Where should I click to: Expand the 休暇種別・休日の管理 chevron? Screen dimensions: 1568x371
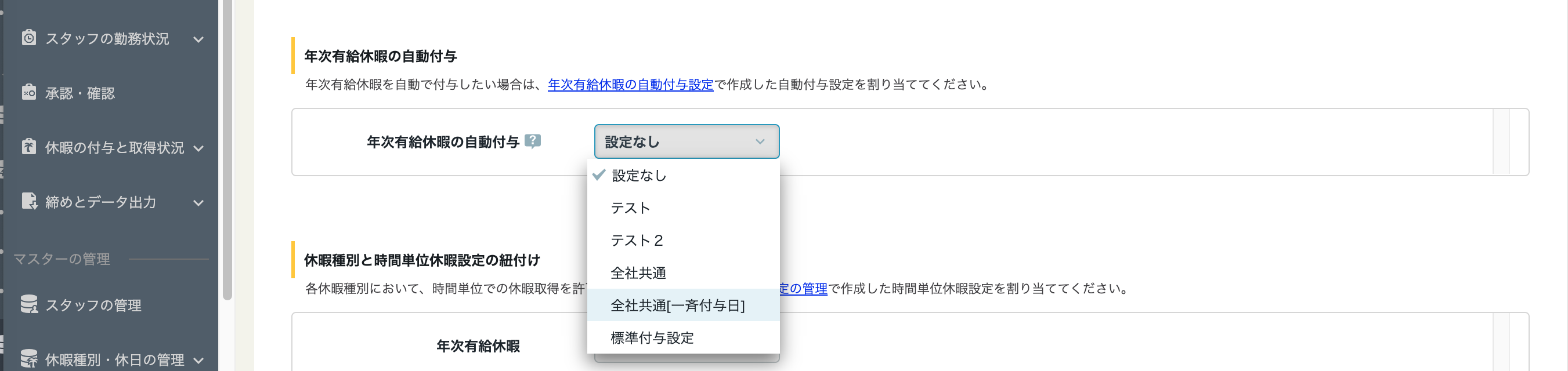(x=198, y=361)
